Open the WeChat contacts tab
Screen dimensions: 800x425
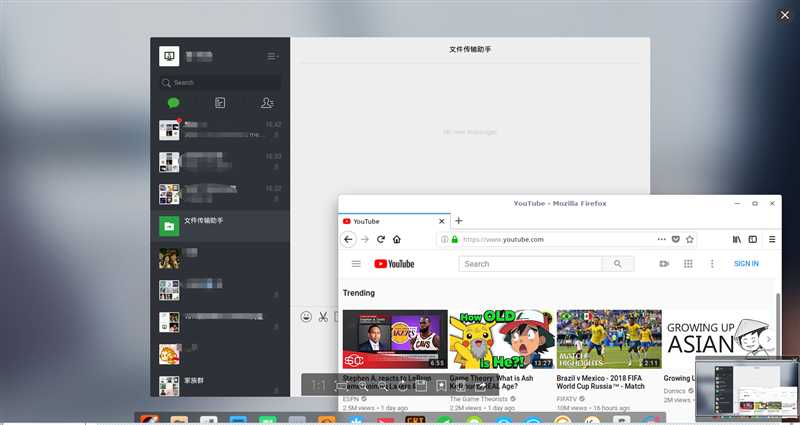click(x=267, y=103)
